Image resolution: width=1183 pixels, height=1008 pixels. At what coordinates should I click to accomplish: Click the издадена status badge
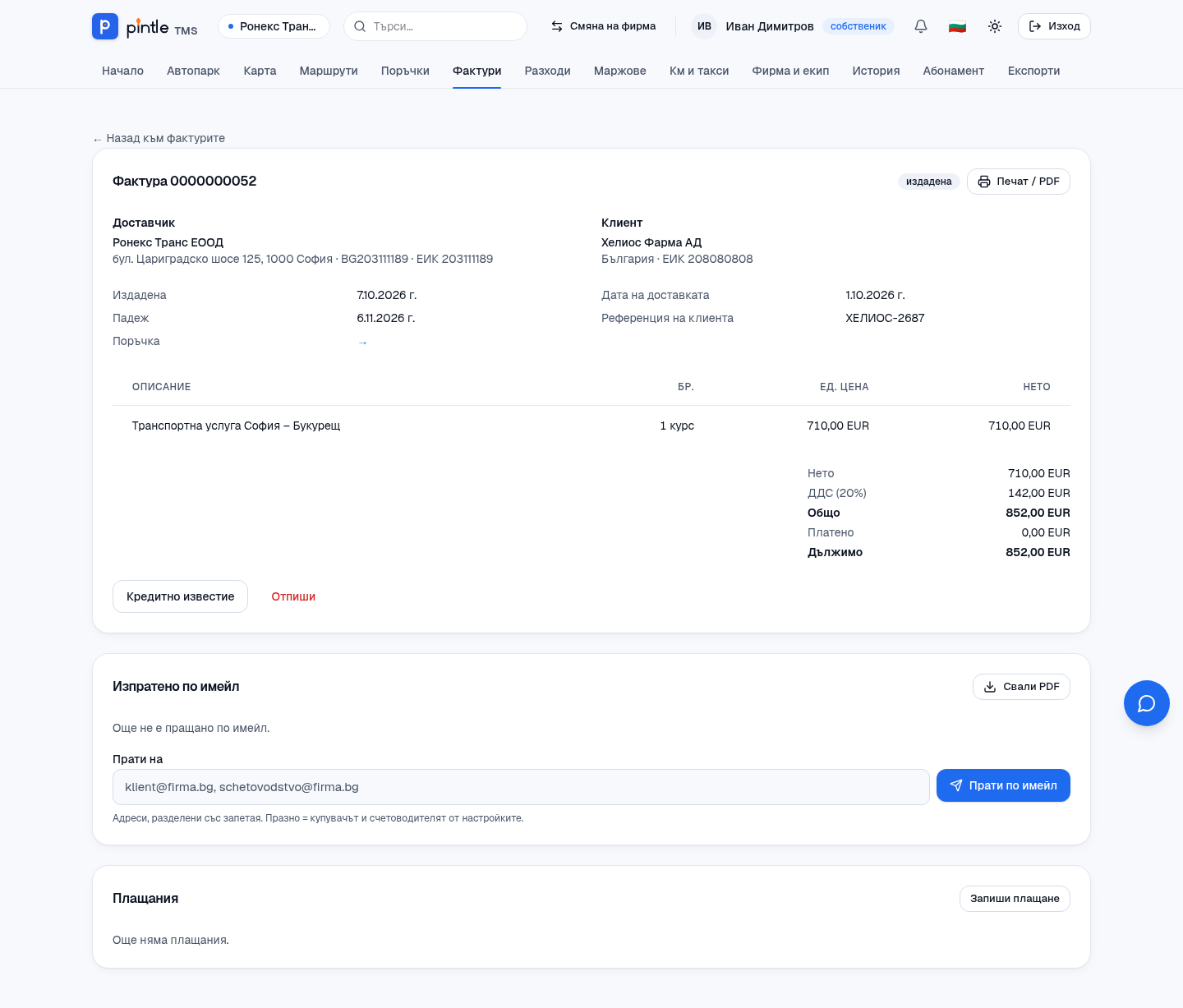[x=928, y=182]
